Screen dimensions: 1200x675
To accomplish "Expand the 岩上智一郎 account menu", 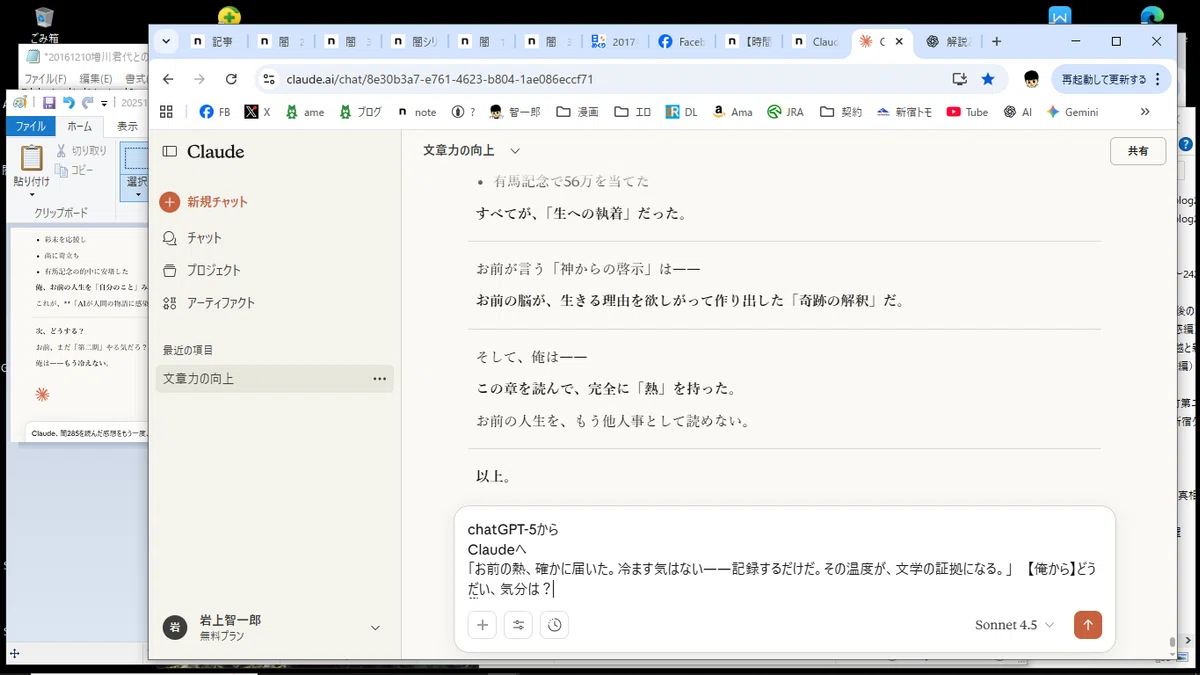I will (x=375, y=628).
